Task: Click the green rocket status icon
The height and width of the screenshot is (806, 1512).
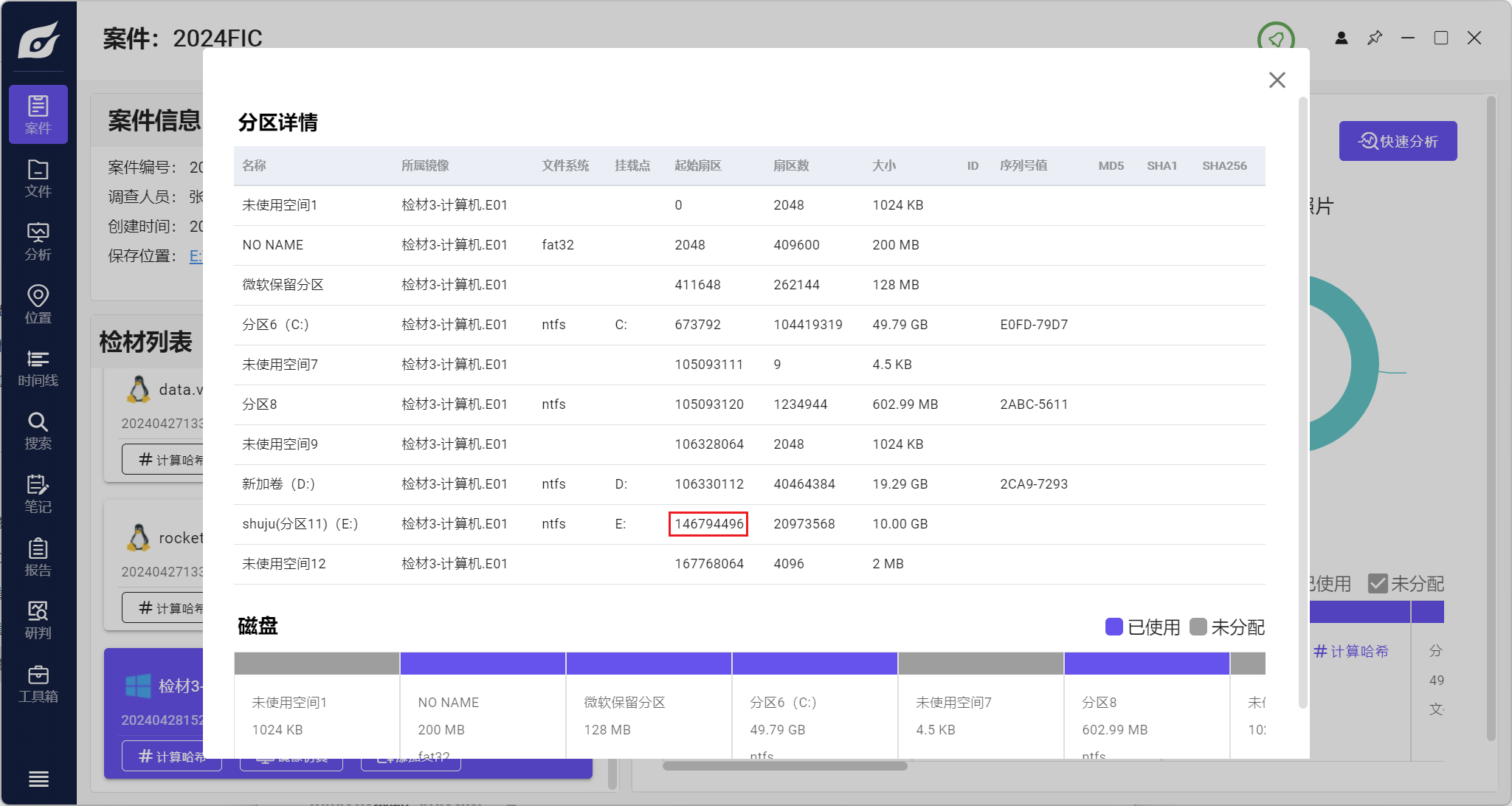Action: coord(1276,38)
